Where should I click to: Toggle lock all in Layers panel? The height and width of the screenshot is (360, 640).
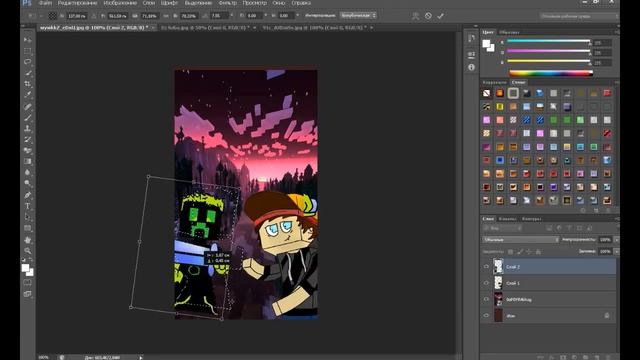(x=538, y=252)
